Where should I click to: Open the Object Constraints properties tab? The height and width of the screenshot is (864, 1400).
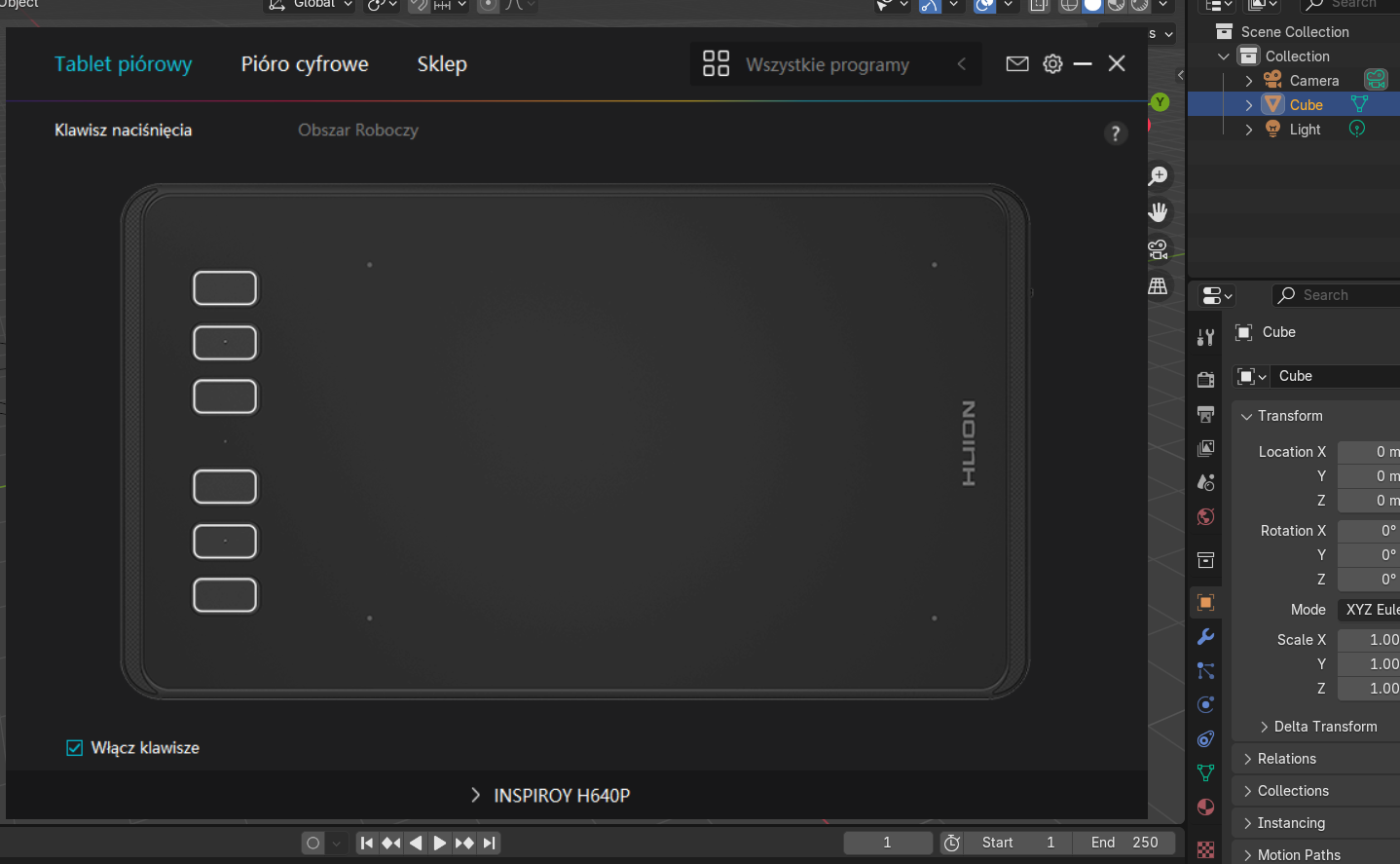coord(1205,738)
